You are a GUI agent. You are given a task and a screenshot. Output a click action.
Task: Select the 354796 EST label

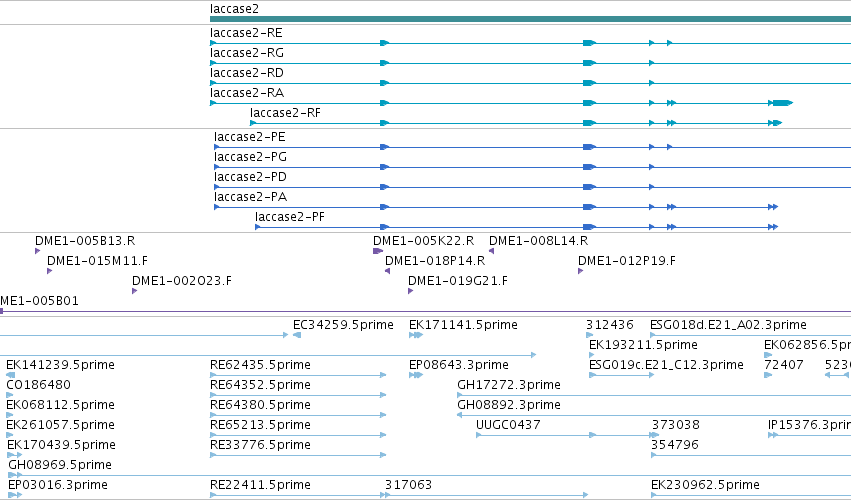[x=675, y=446]
